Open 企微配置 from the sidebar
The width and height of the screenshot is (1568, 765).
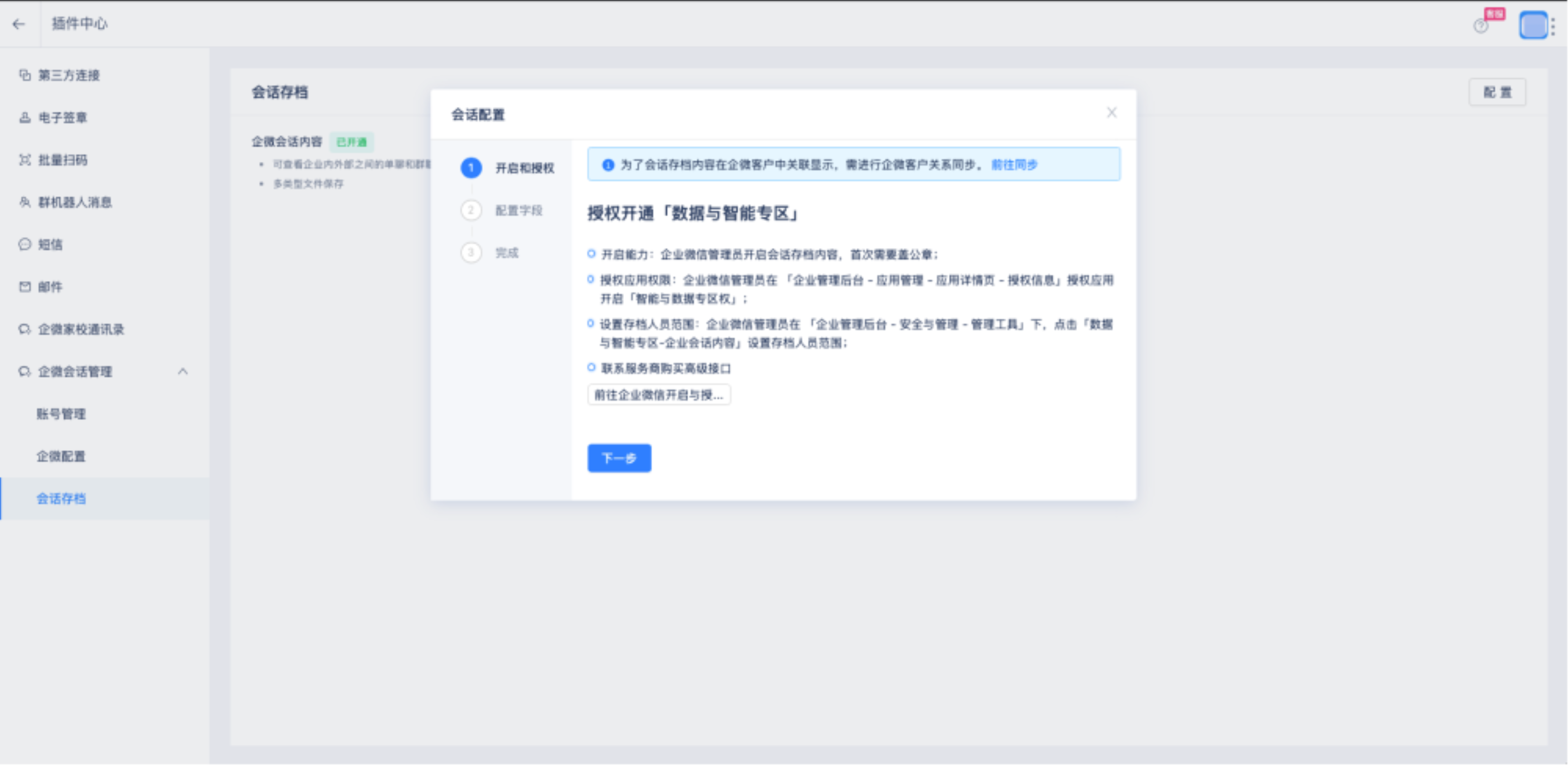[61, 455]
